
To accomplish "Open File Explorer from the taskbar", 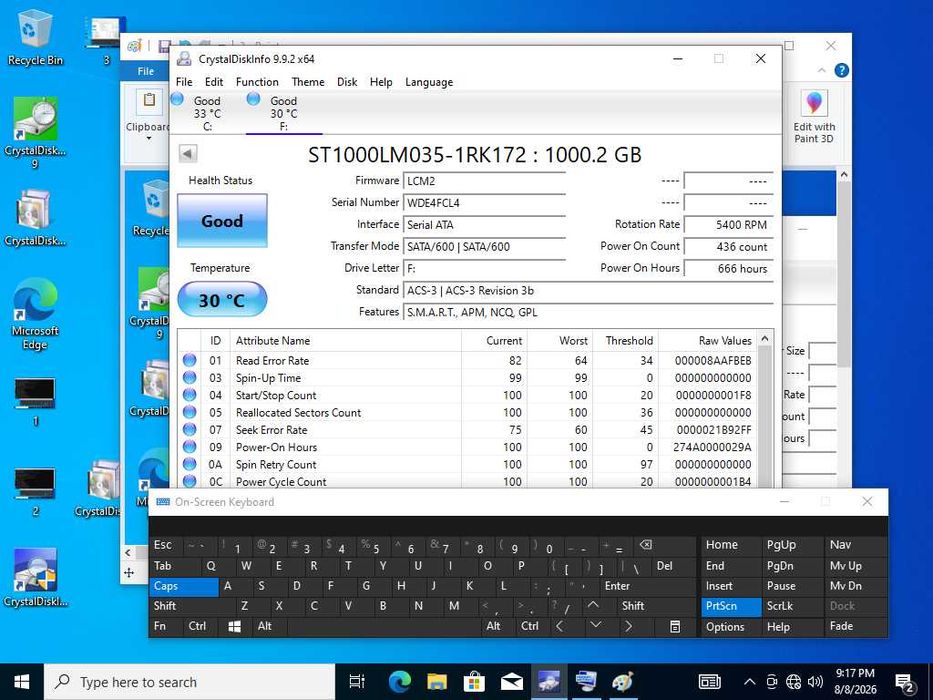I will [437, 682].
